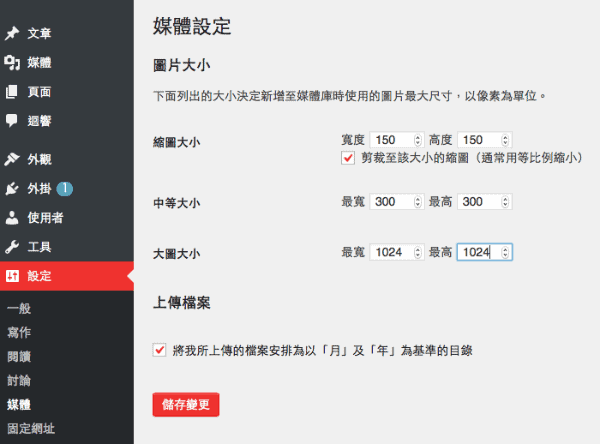Click the media icon beside 媒體 in main menu
The image size is (600, 444).
pyautogui.click(x=12, y=63)
